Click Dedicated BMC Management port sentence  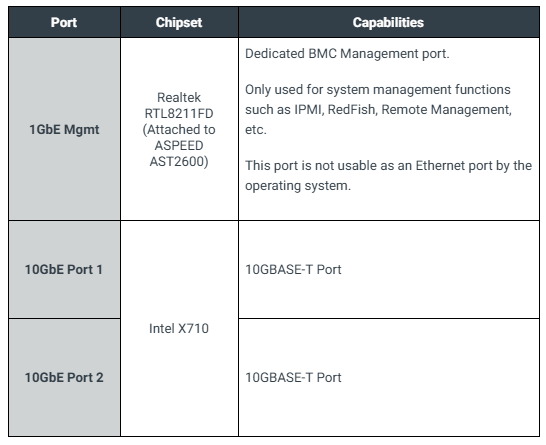click(x=347, y=54)
